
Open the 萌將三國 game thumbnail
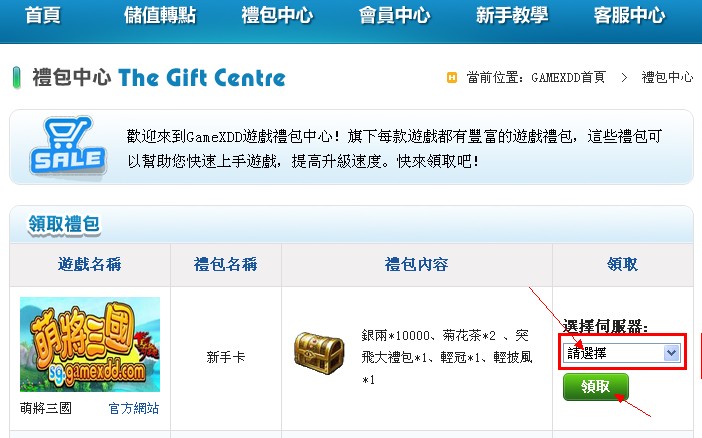click(90, 344)
